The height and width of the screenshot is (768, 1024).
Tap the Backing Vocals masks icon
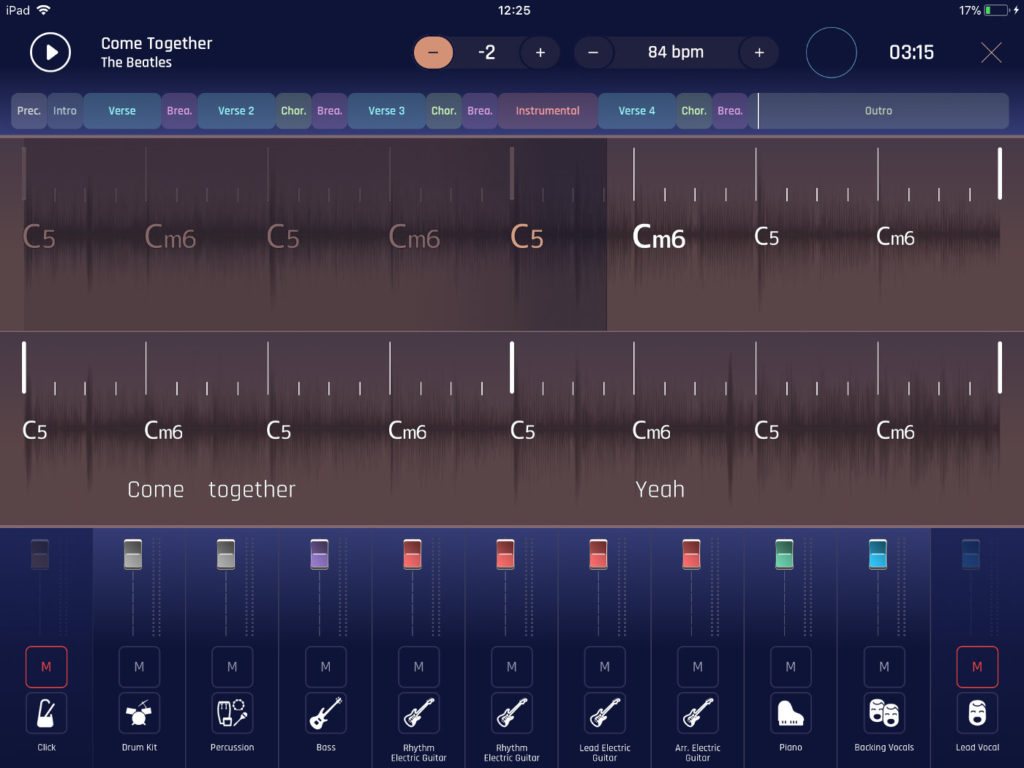[884, 713]
